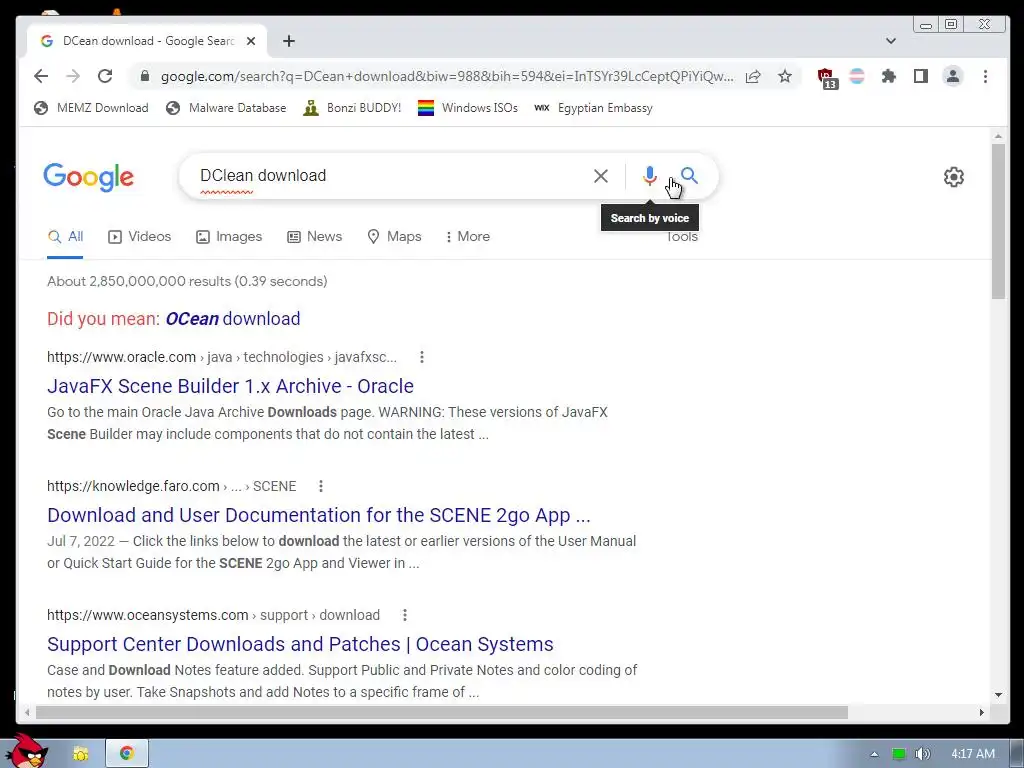This screenshot has height=768, width=1024.
Task: Open the tab search chevron
Action: 891,41
